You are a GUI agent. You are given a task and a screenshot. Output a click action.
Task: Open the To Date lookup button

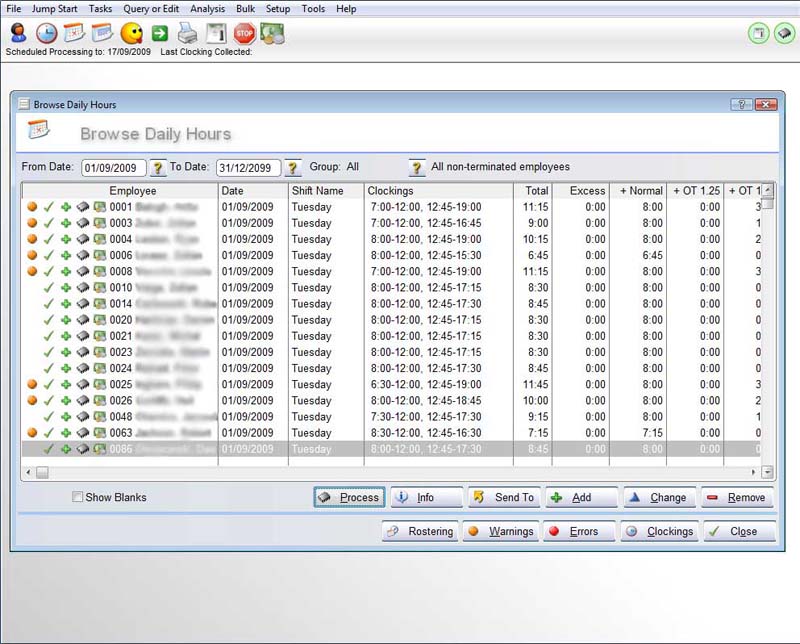pos(293,168)
